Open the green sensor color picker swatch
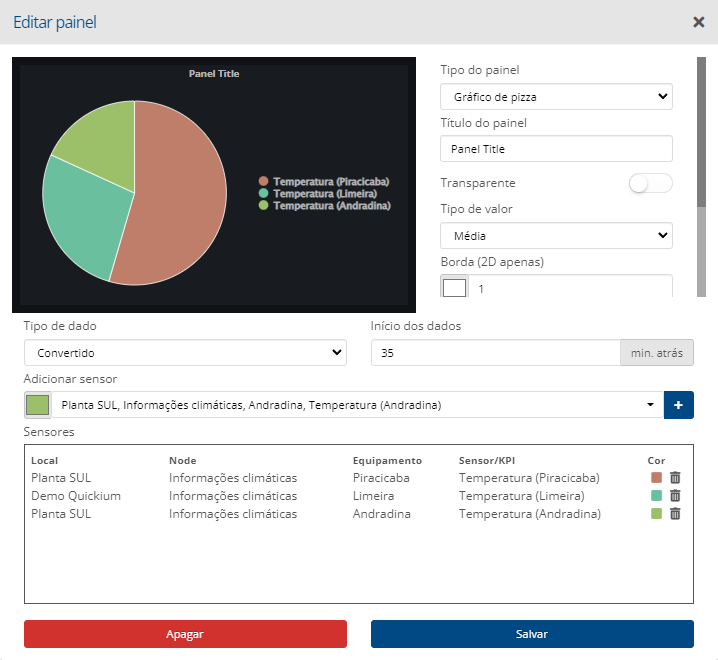The width and height of the screenshot is (718, 660). (x=37, y=405)
